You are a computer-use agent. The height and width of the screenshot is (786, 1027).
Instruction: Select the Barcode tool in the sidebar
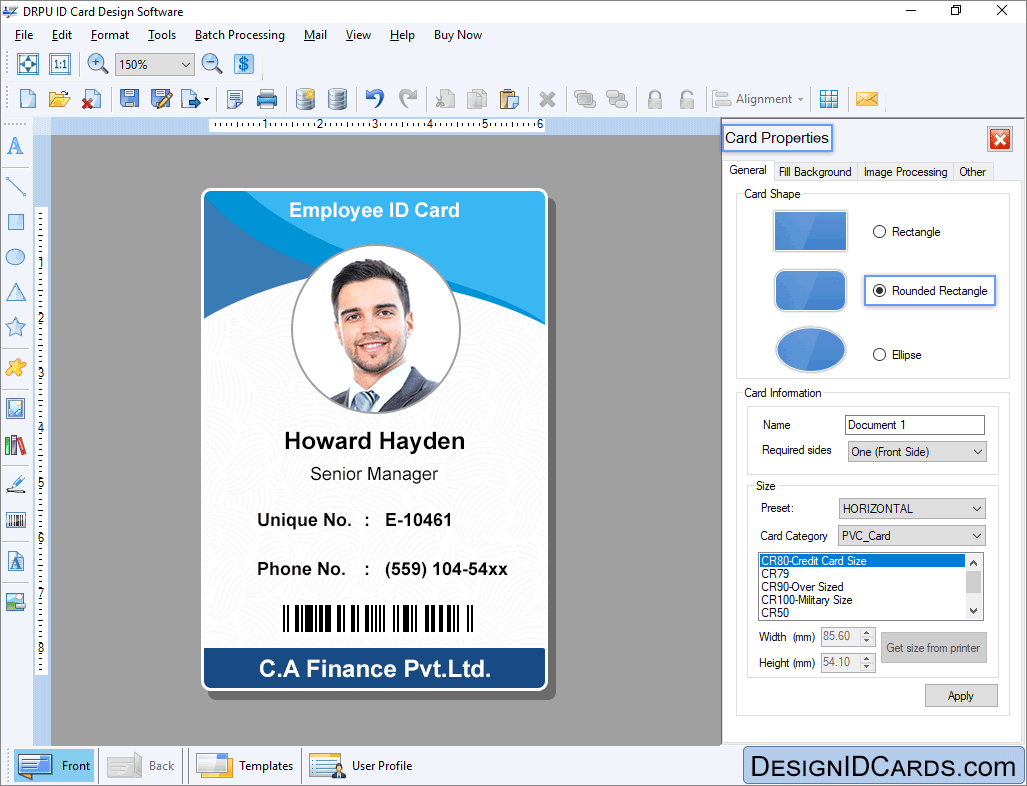(x=15, y=520)
